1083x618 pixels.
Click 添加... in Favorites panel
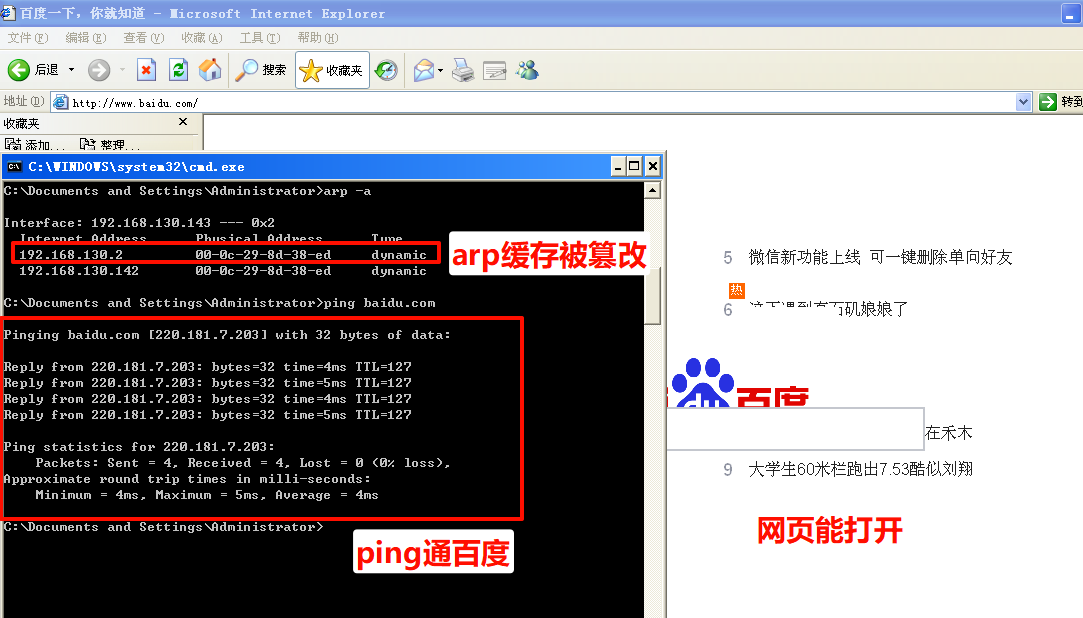[35, 144]
